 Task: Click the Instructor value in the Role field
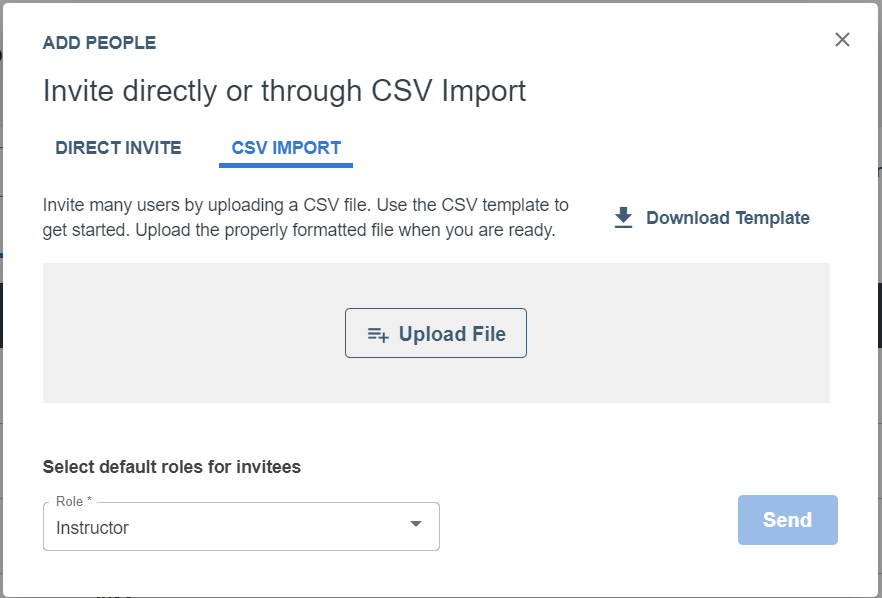click(x=92, y=528)
